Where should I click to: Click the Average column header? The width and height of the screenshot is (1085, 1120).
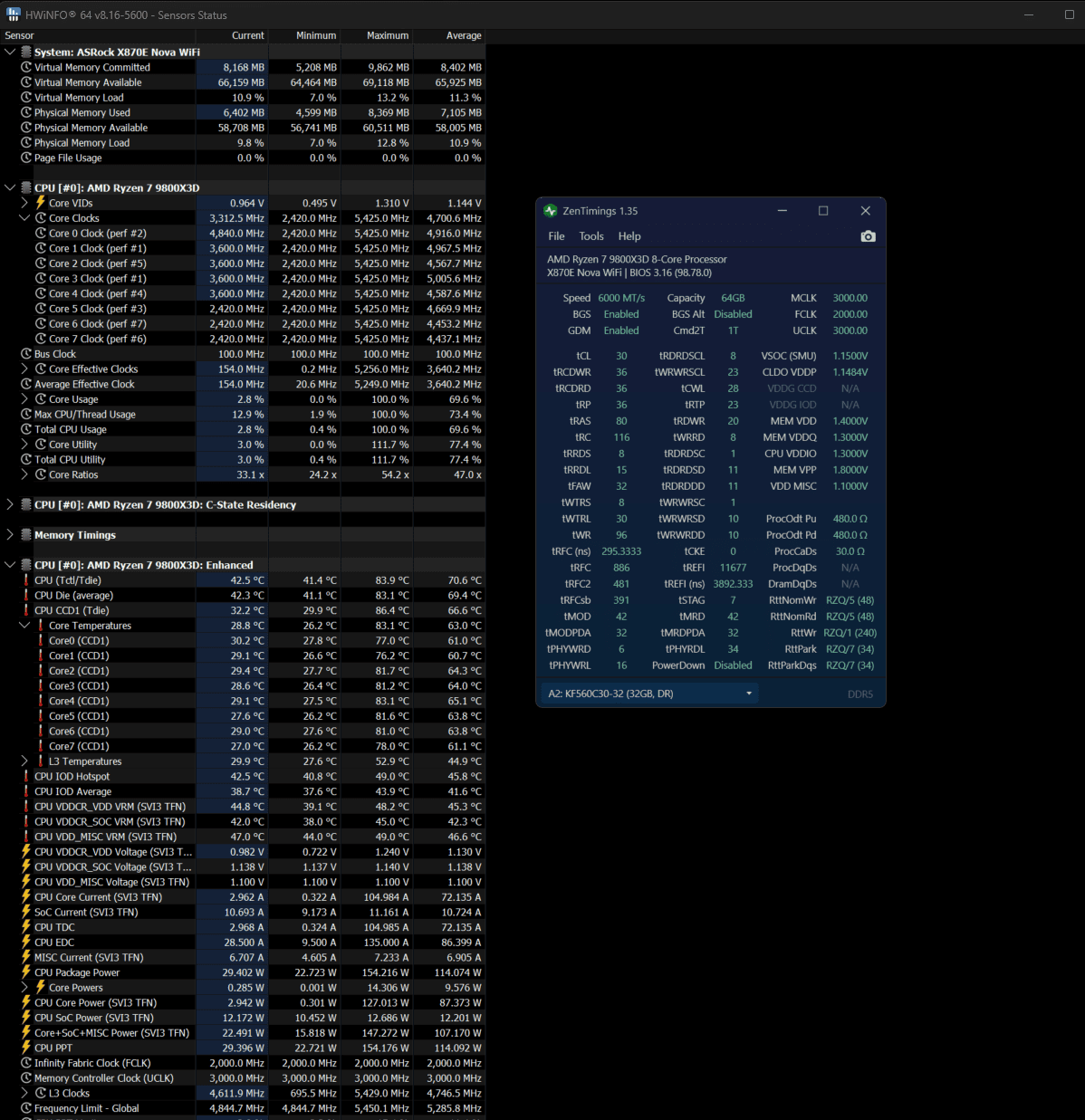450,35
